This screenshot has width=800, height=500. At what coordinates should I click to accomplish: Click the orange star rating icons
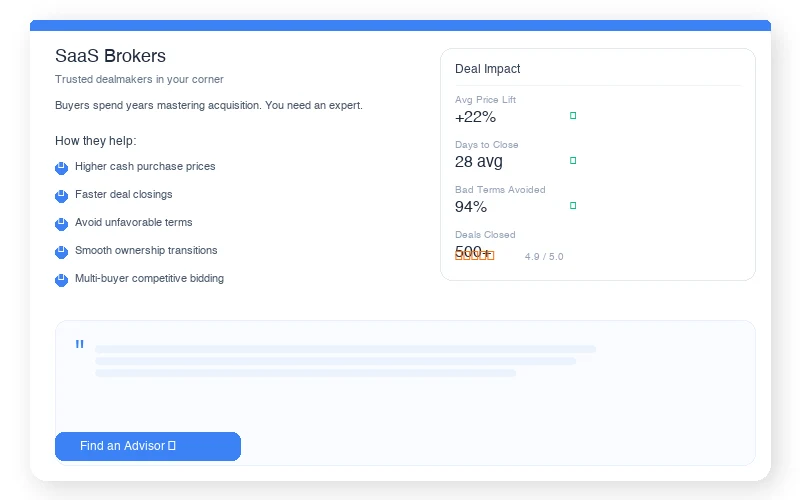pos(474,256)
